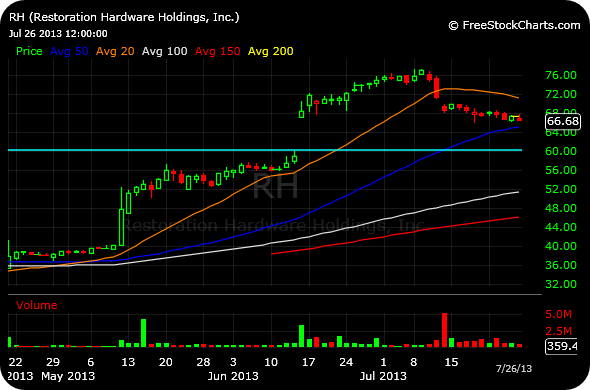Click the Jul 2013 month label

[x=383, y=376]
